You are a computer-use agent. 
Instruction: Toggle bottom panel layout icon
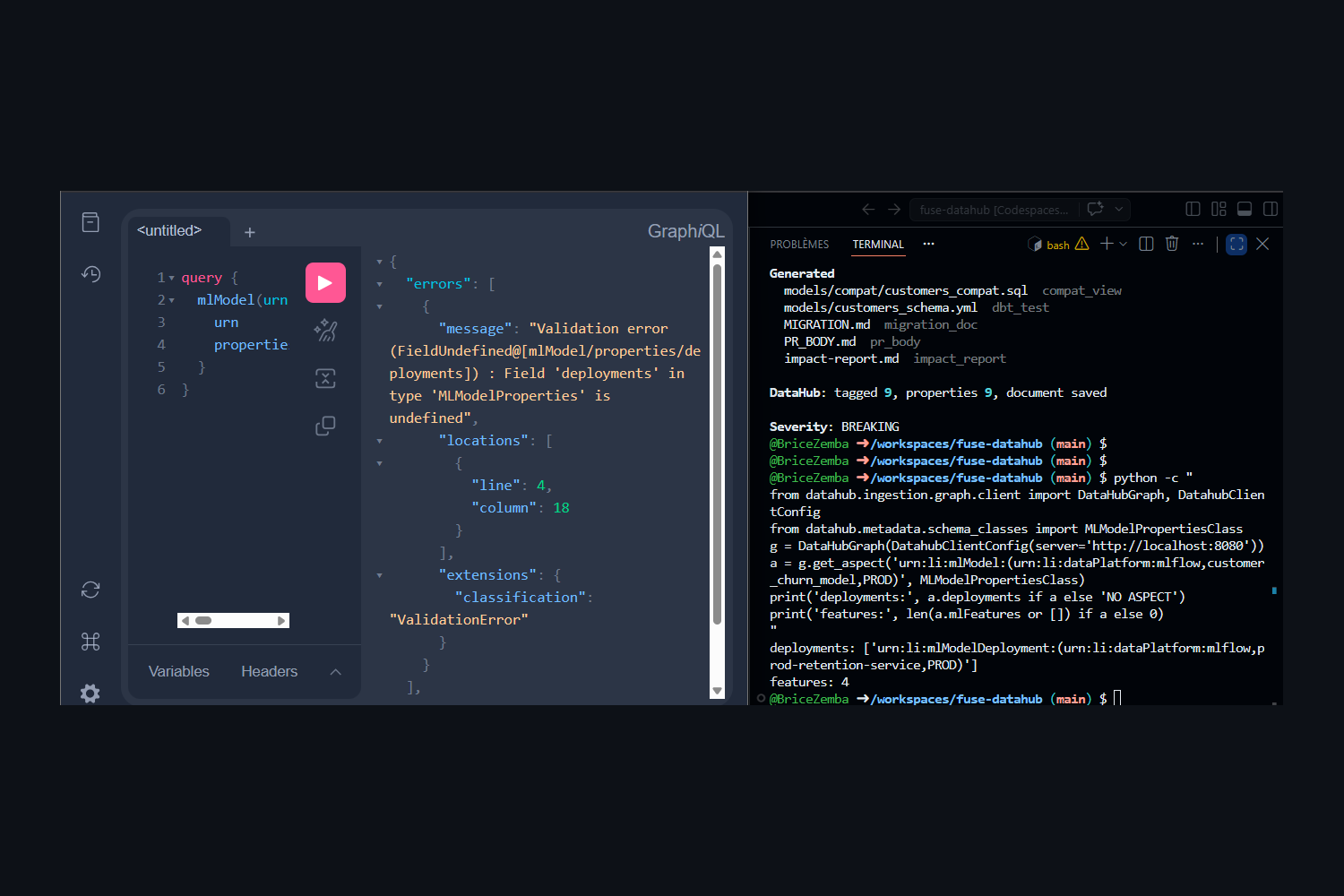coord(1245,209)
